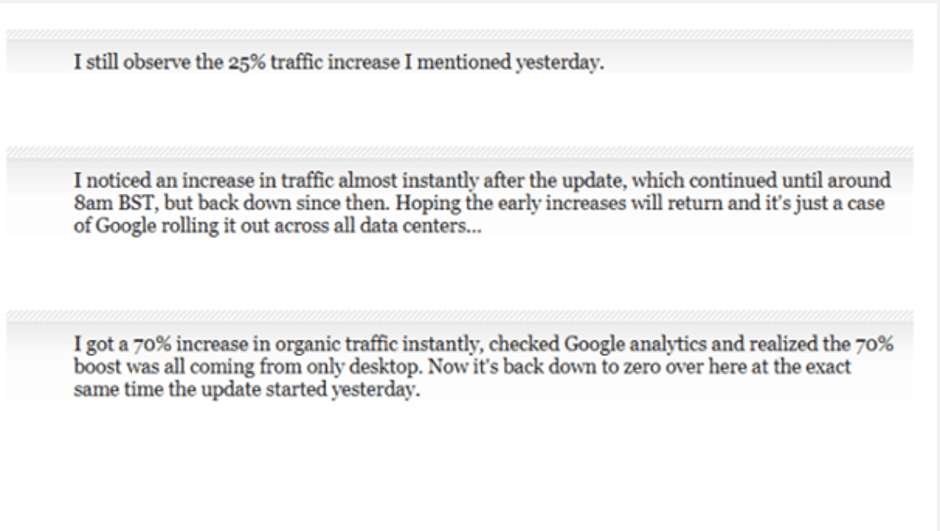Viewport: 940px width, 531px height.
Task: Click the hatched stripe above the first quote
Action: [x=460, y=34]
